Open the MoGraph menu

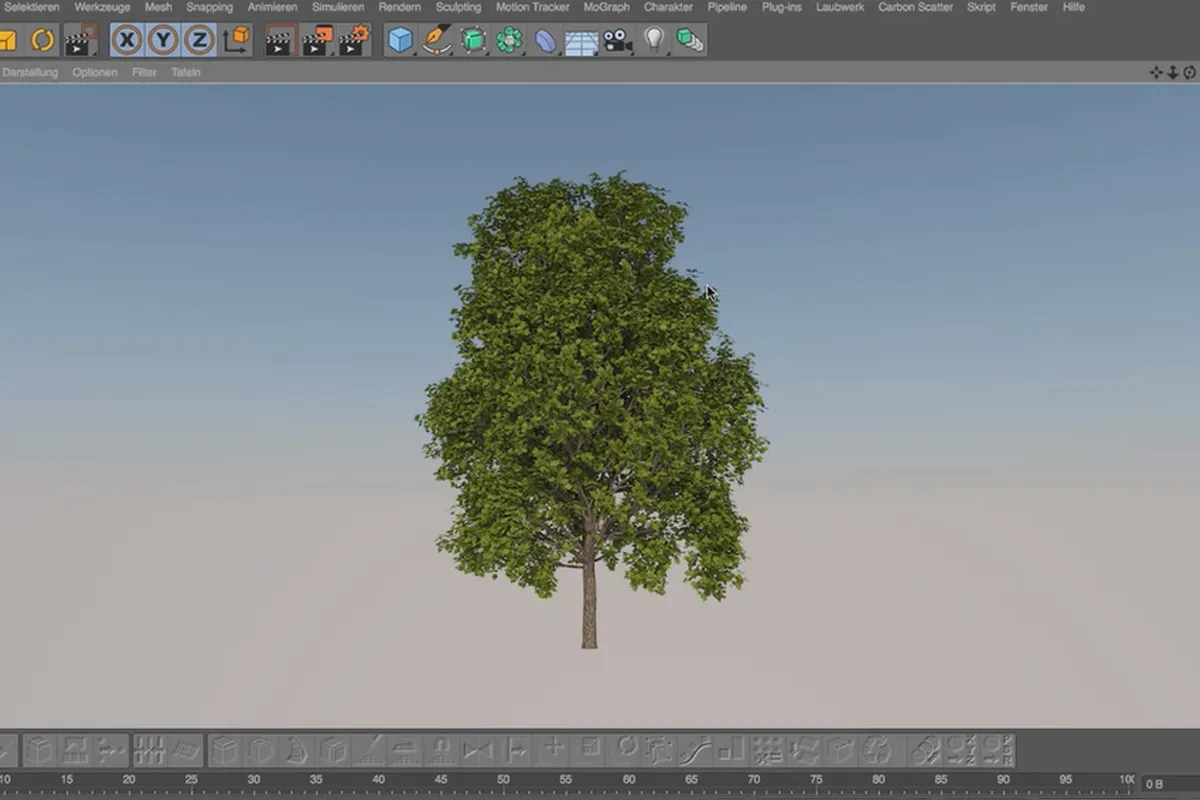click(606, 7)
